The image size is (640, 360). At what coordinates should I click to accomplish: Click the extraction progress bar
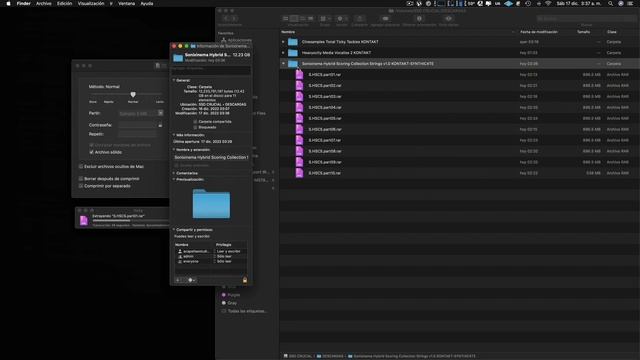[x=130, y=220]
